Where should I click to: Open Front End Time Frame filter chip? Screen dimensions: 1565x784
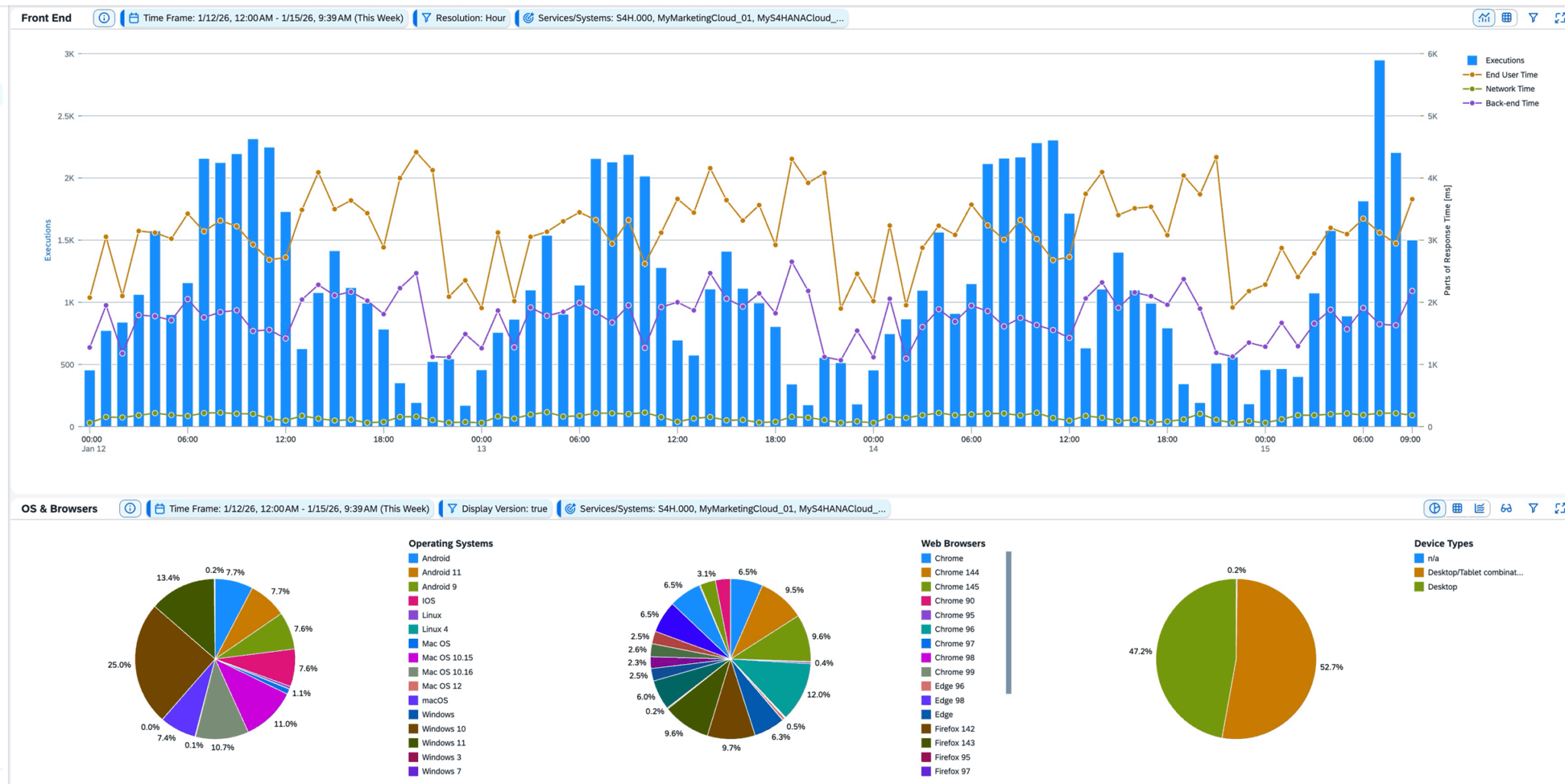tap(266, 18)
